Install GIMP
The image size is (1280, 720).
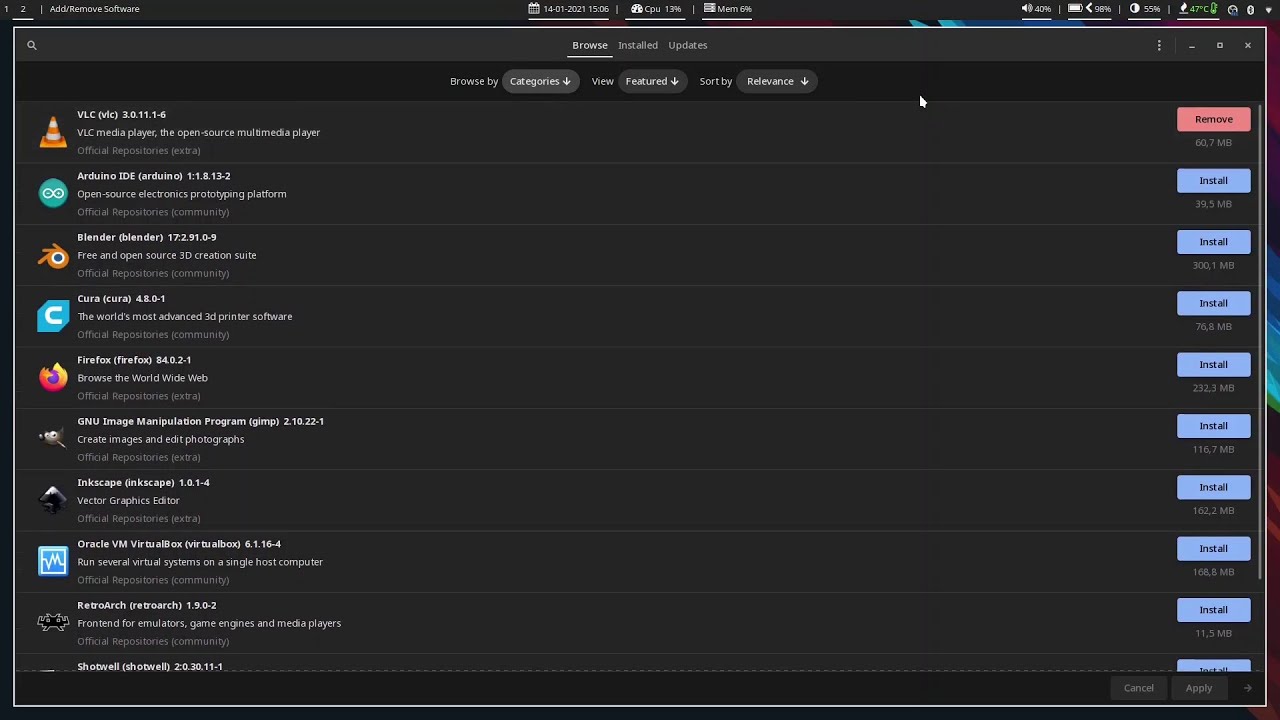click(1213, 426)
